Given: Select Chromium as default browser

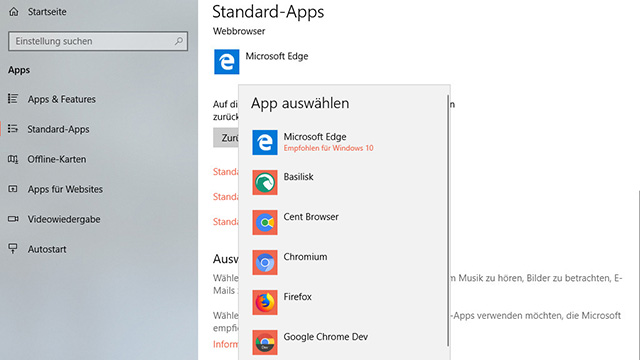Looking at the screenshot, I should point(305,257).
